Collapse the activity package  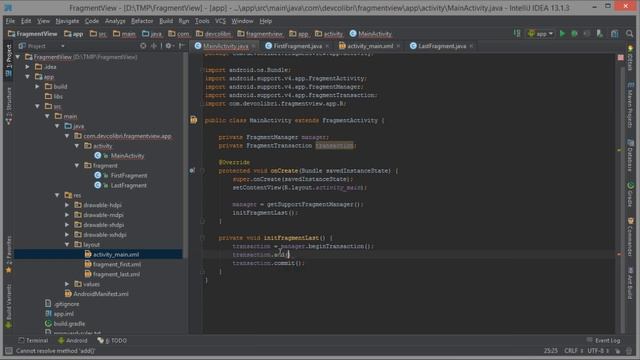pyautogui.click(x=77, y=146)
